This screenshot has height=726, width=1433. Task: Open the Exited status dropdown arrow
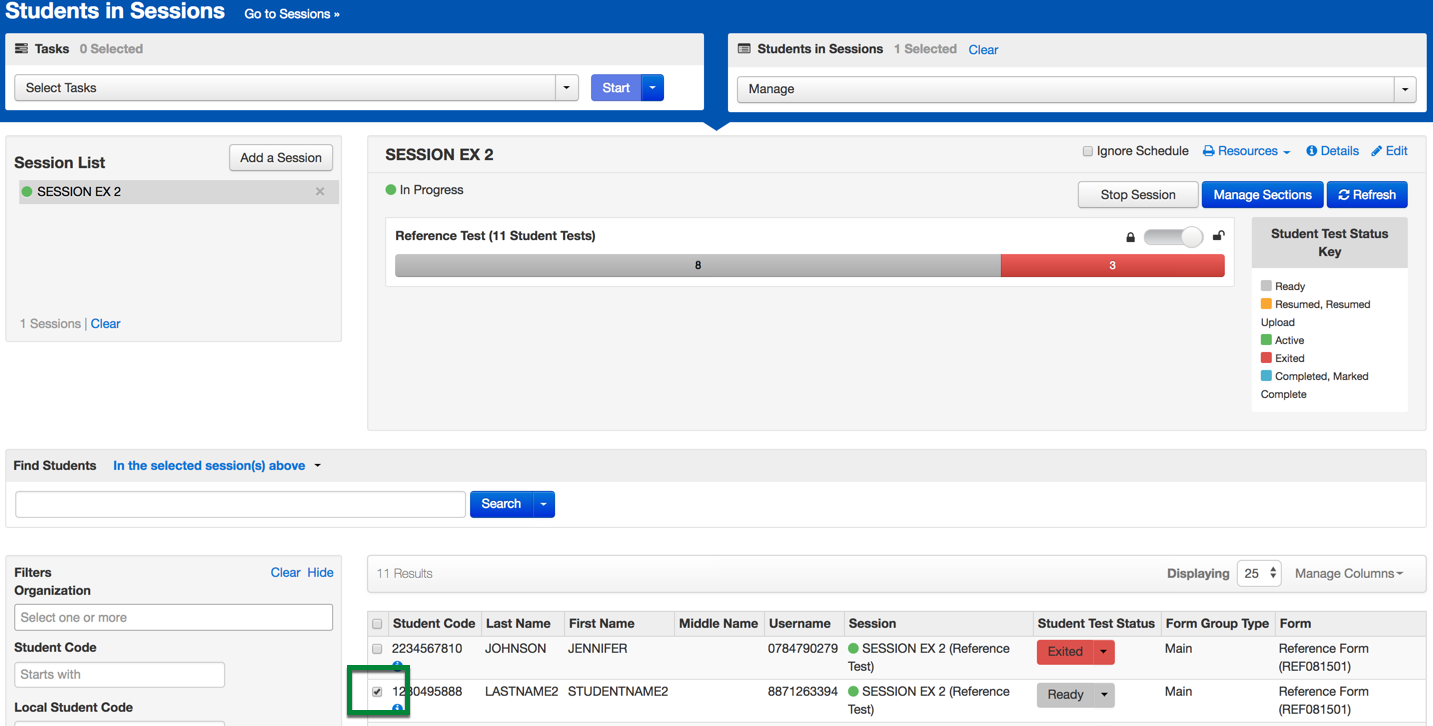click(x=1103, y=652)
